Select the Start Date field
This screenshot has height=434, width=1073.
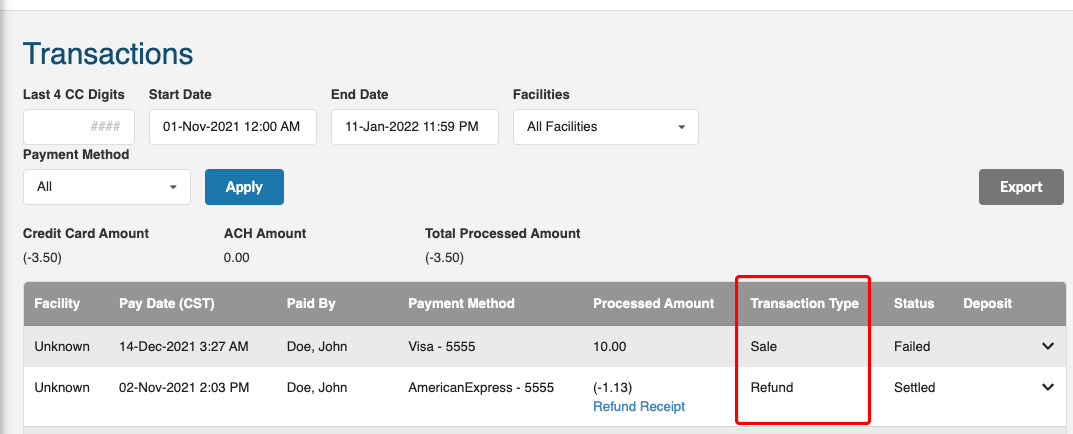tap(232, 127)
